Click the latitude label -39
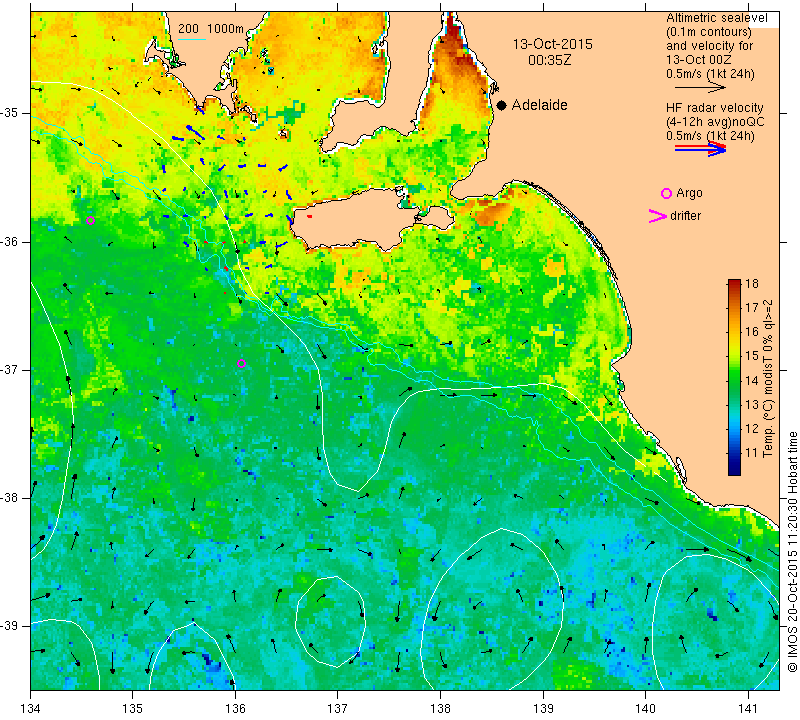The image size is (800, 720). [x=10, y=626]
